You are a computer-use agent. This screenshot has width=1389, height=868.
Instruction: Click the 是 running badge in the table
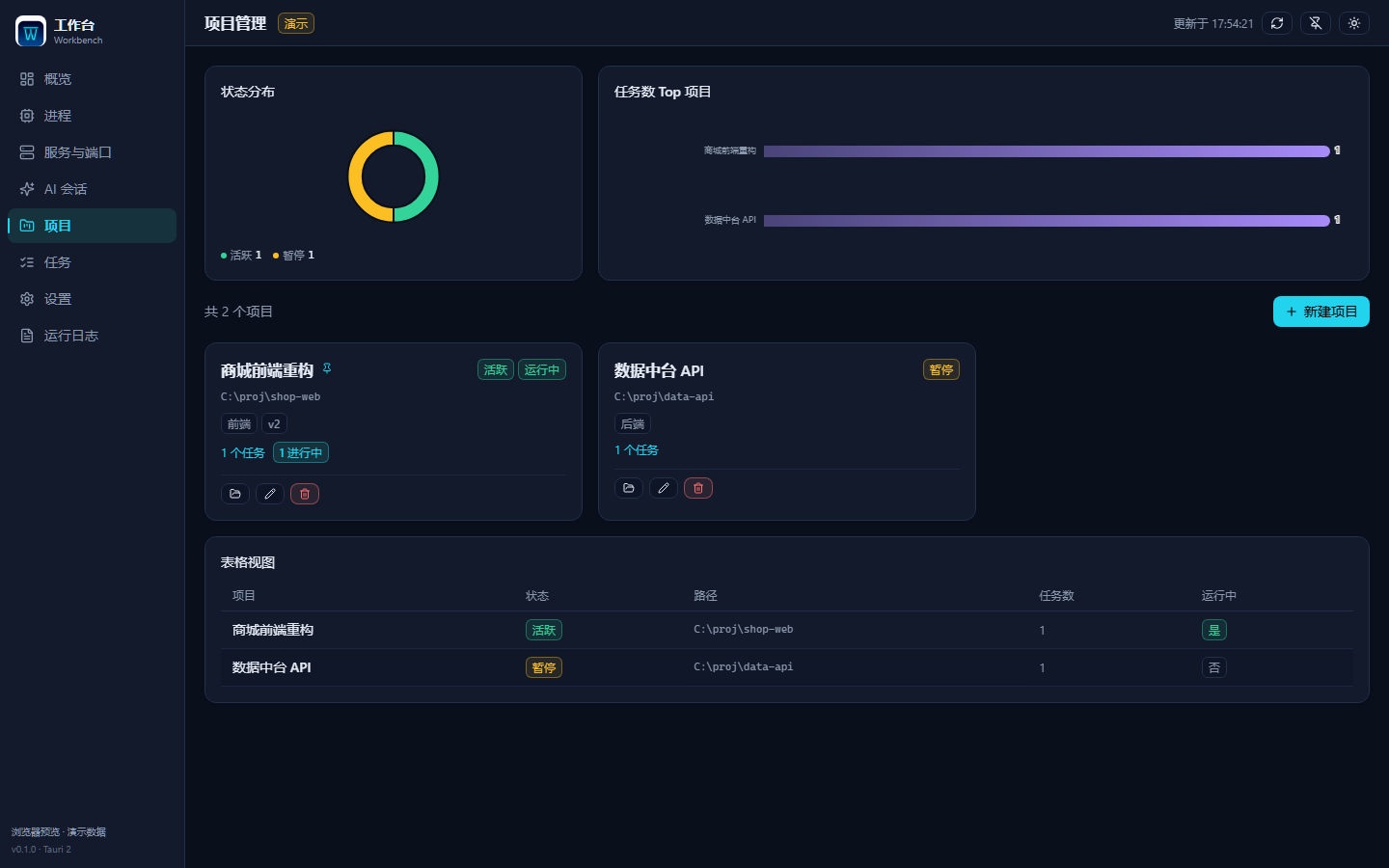[1214, 630]
